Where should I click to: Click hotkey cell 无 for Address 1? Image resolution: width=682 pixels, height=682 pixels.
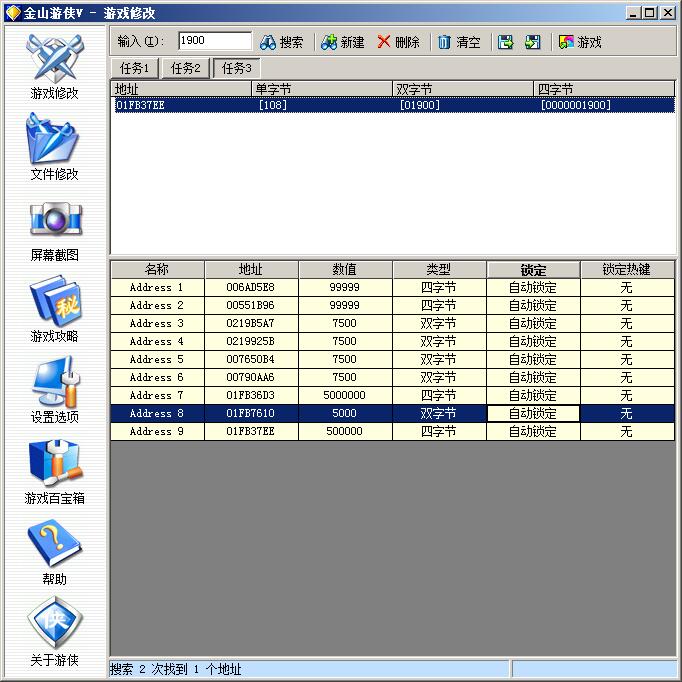coord(627,288)
